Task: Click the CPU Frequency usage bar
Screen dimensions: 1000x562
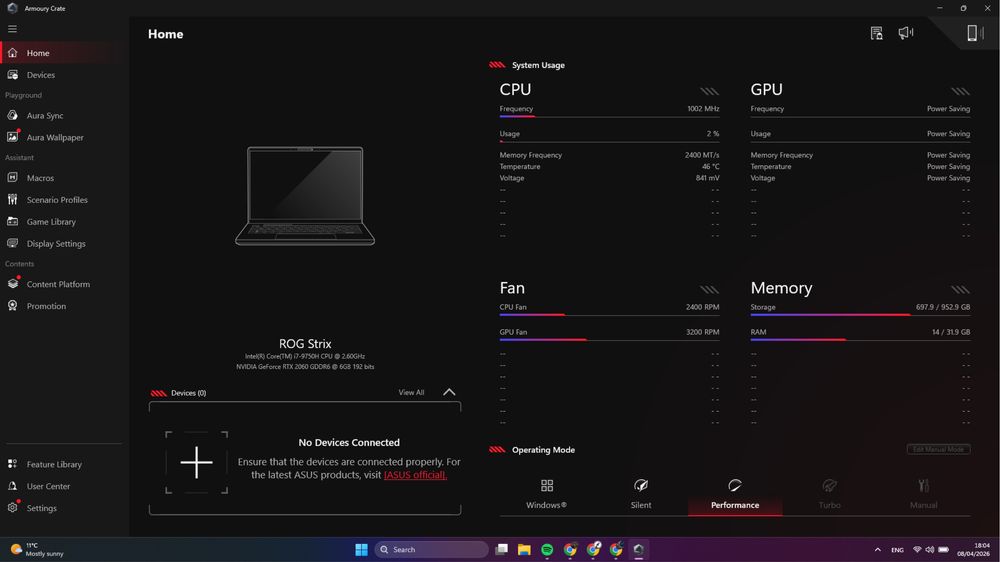Action: 609,117
